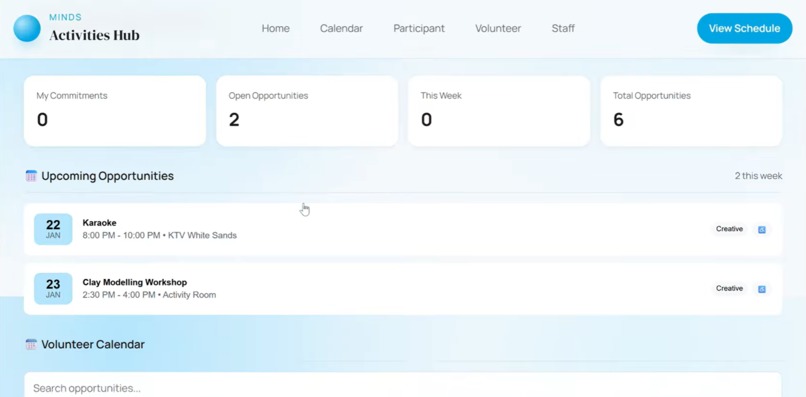Open the Clay Modelling Workshop opportunity

pos(403,289)
